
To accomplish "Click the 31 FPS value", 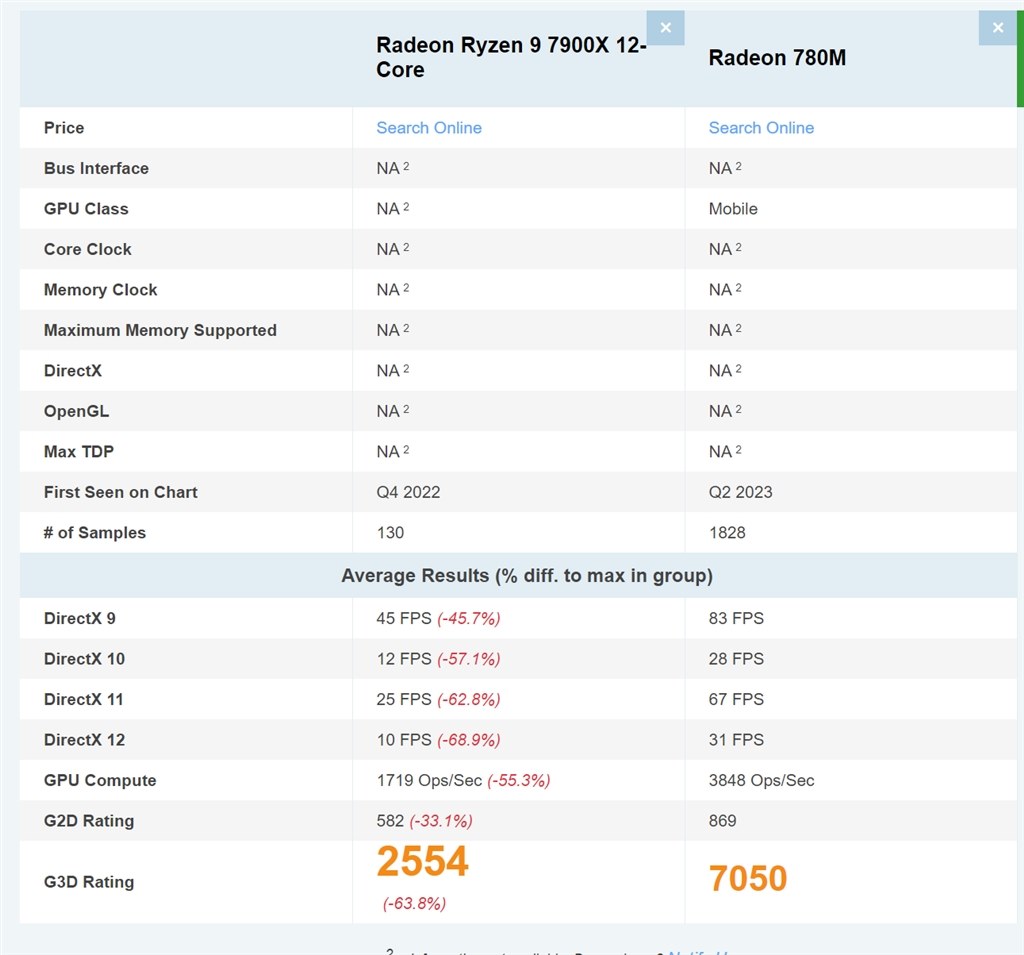I will [736, 740].
